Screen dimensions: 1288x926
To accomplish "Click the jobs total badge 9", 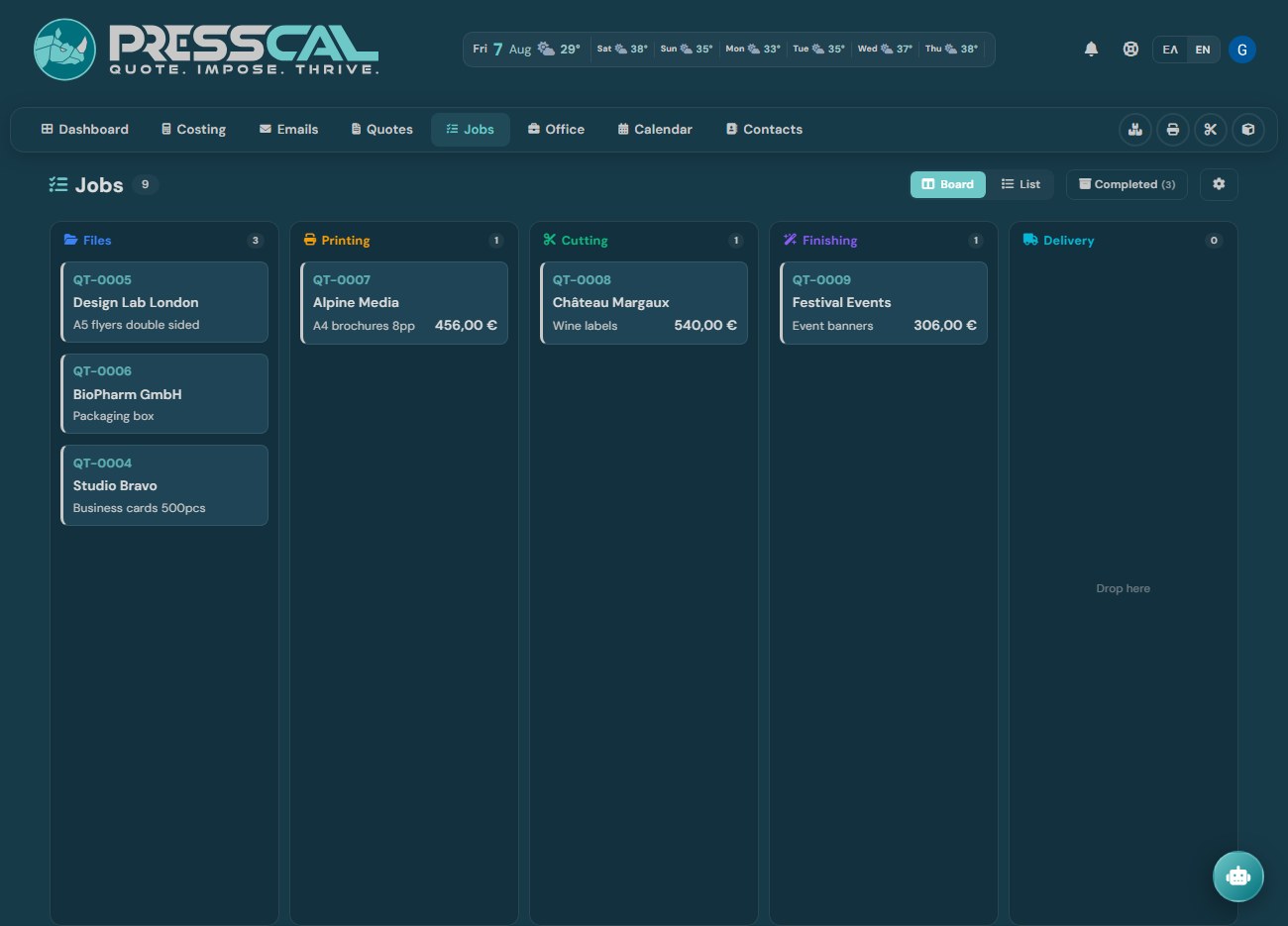I will (x=146, y=184).
